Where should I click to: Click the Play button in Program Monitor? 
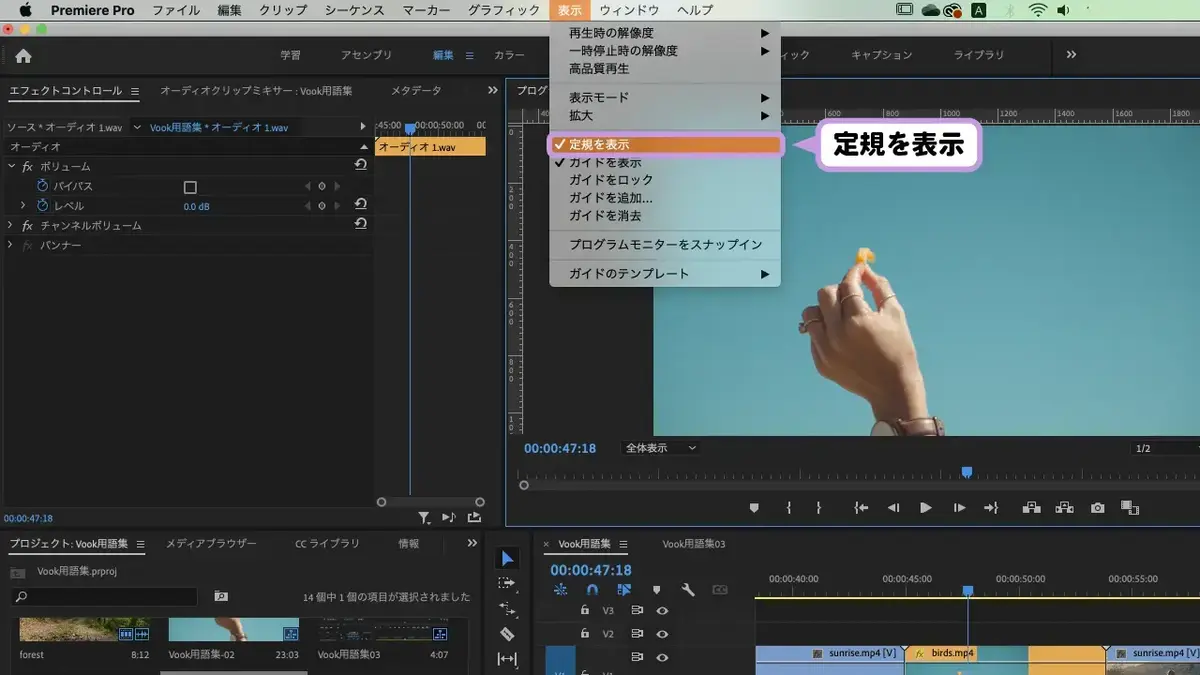pyautogui.click(x=926, y=508)
